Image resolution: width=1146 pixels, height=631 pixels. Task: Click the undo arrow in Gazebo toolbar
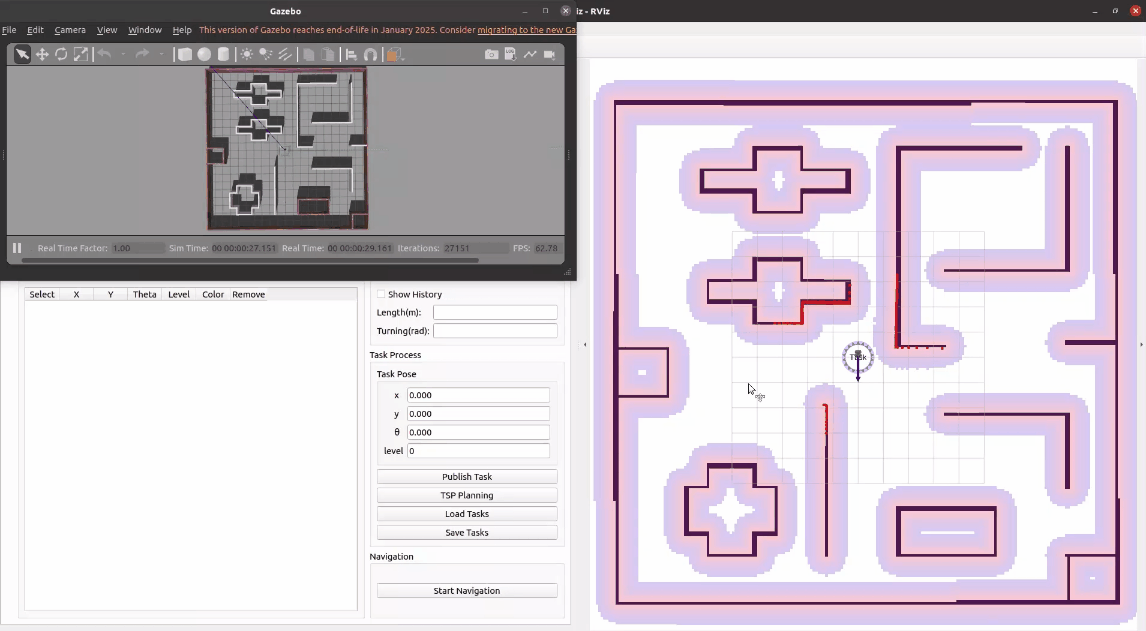105,54
